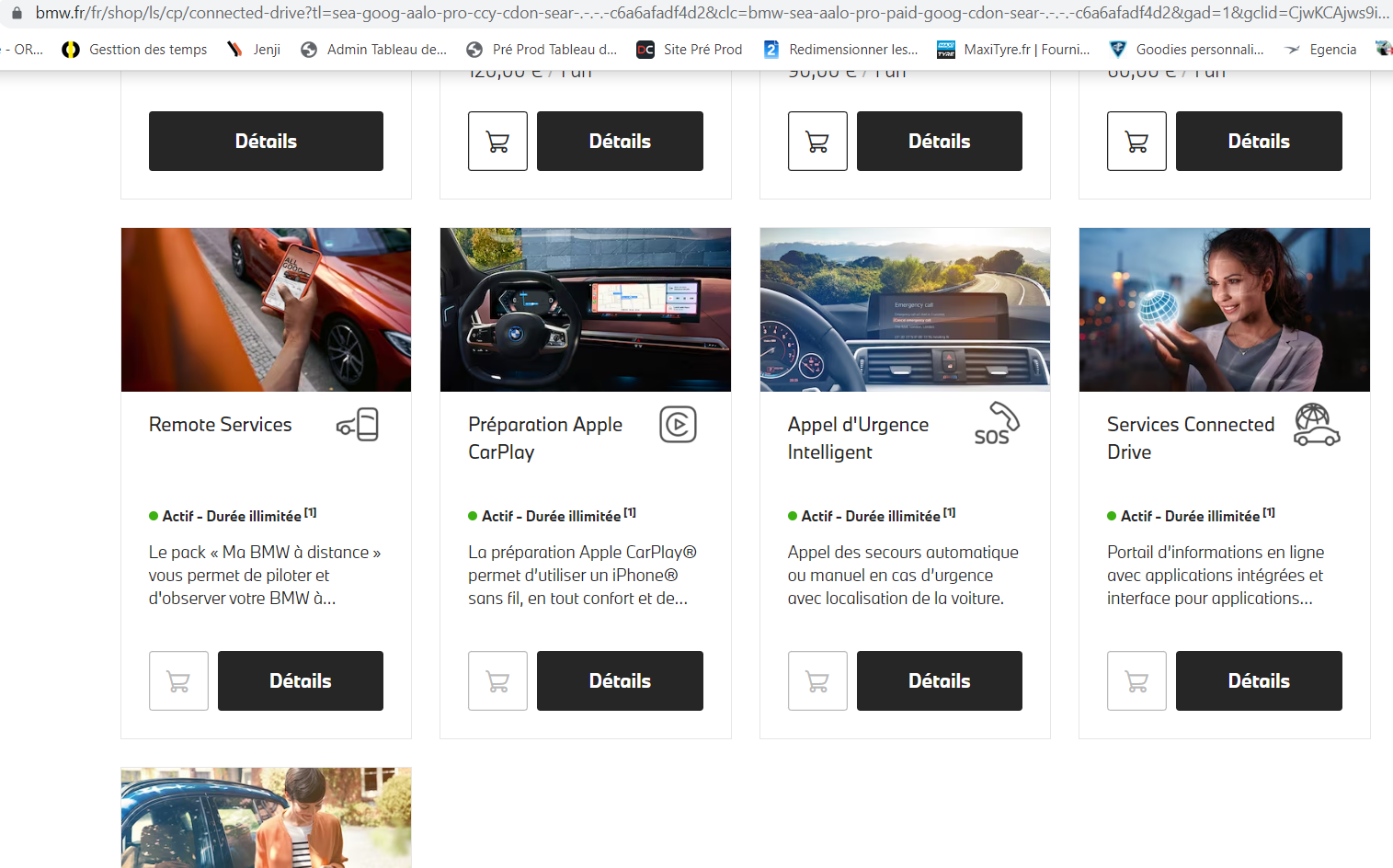1393x868 pixels.
Task: Open the Admin Tableau de... bookmark
Action: [374, 50]
